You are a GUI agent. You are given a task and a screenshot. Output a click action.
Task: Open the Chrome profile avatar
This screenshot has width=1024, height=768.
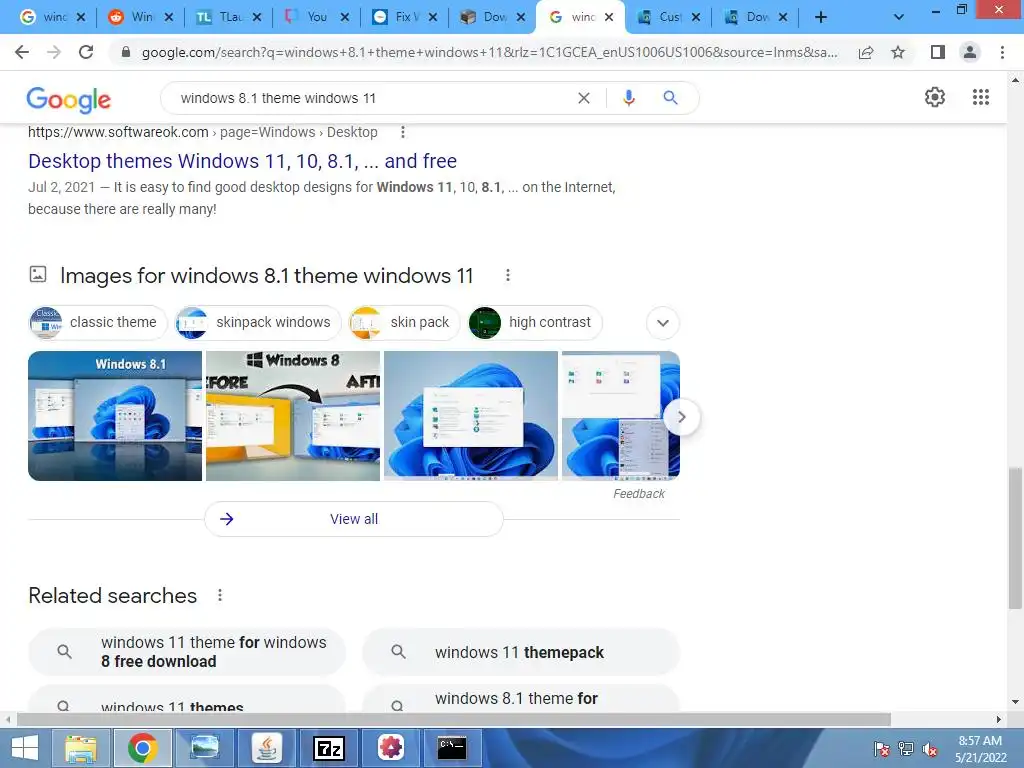click(x=970, y=52)
